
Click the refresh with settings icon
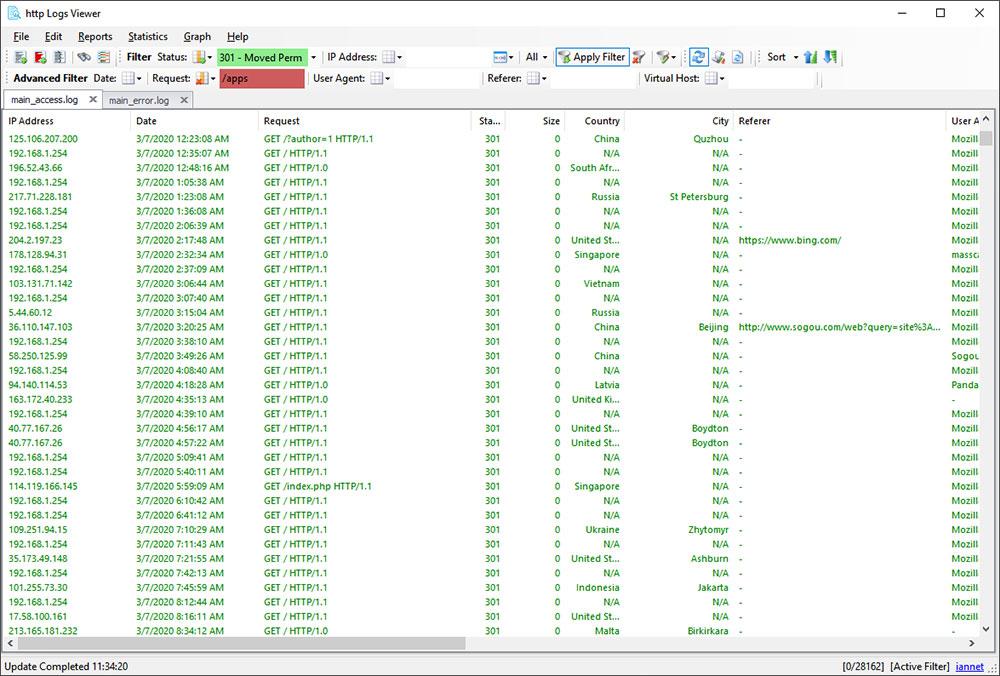pyautogui.click(x=718, y=57)
